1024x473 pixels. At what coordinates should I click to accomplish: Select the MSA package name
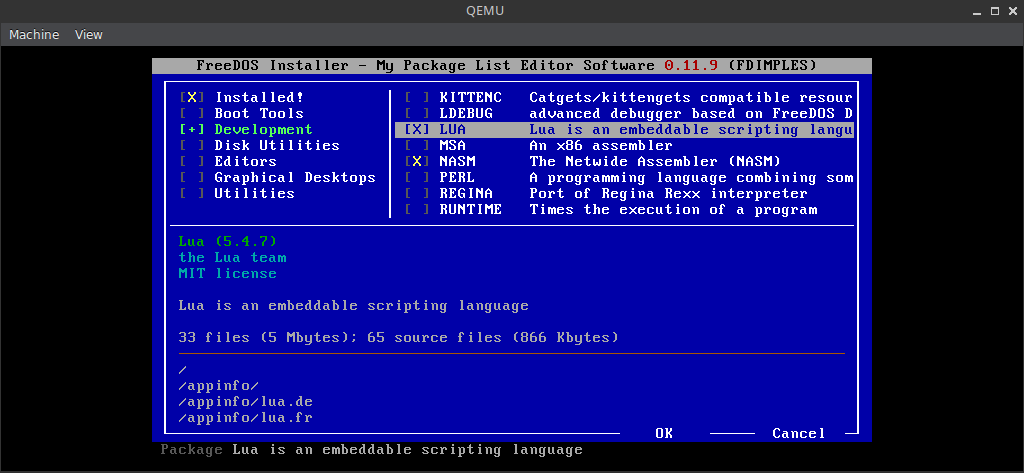pyautogui.click(x=453, y=146)
